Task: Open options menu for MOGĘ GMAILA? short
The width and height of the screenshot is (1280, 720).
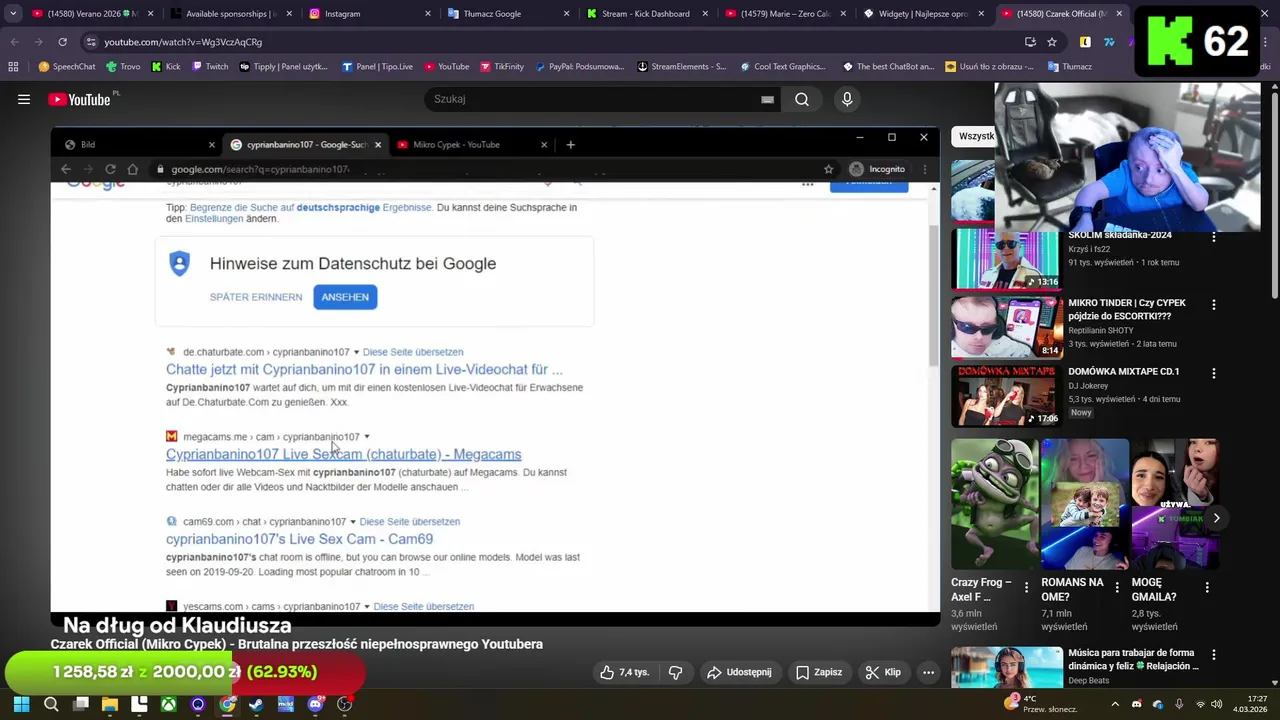Action: (x=1207, y=588)
